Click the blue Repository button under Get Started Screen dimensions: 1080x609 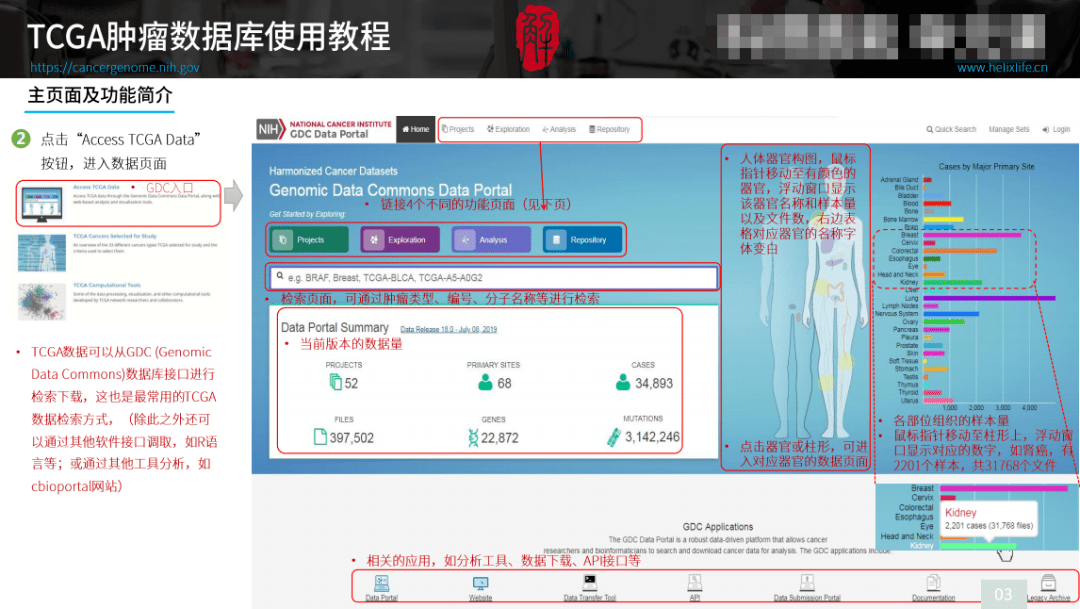582,240
